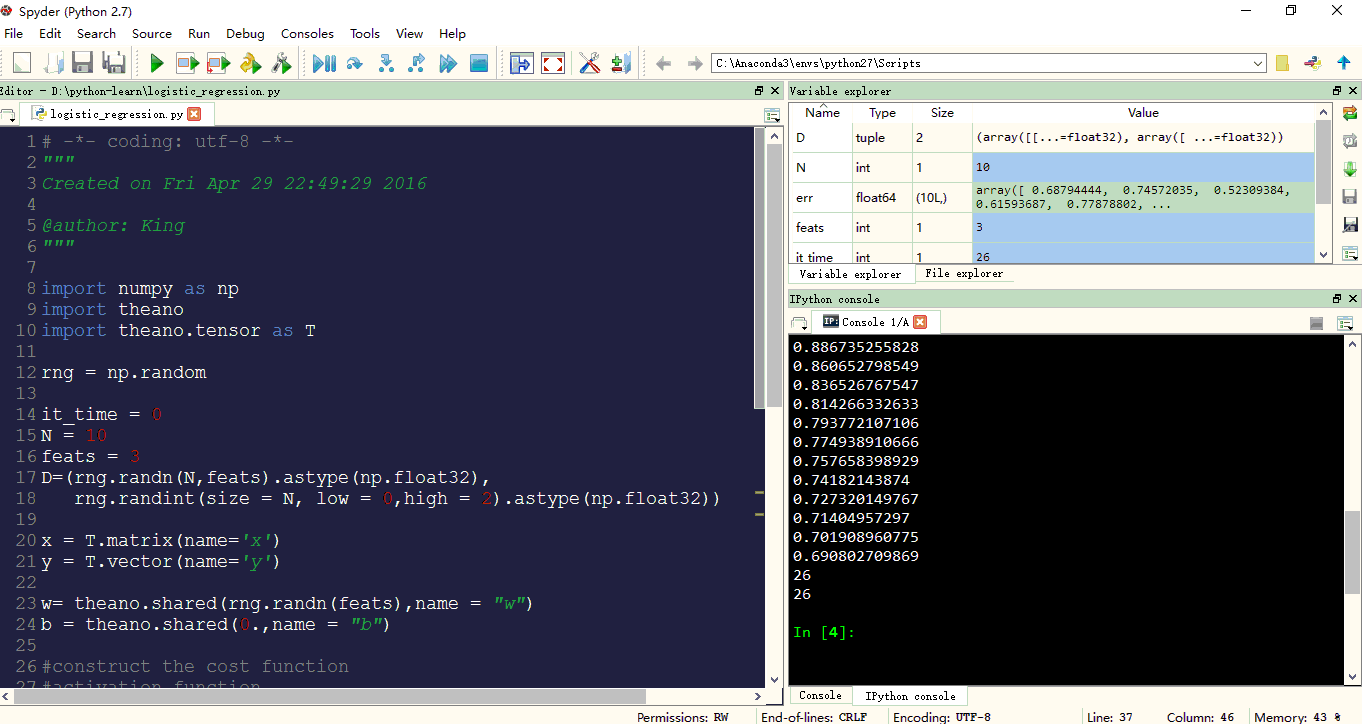Open Preferences wrench-screwdriver icon

[590, 64]
